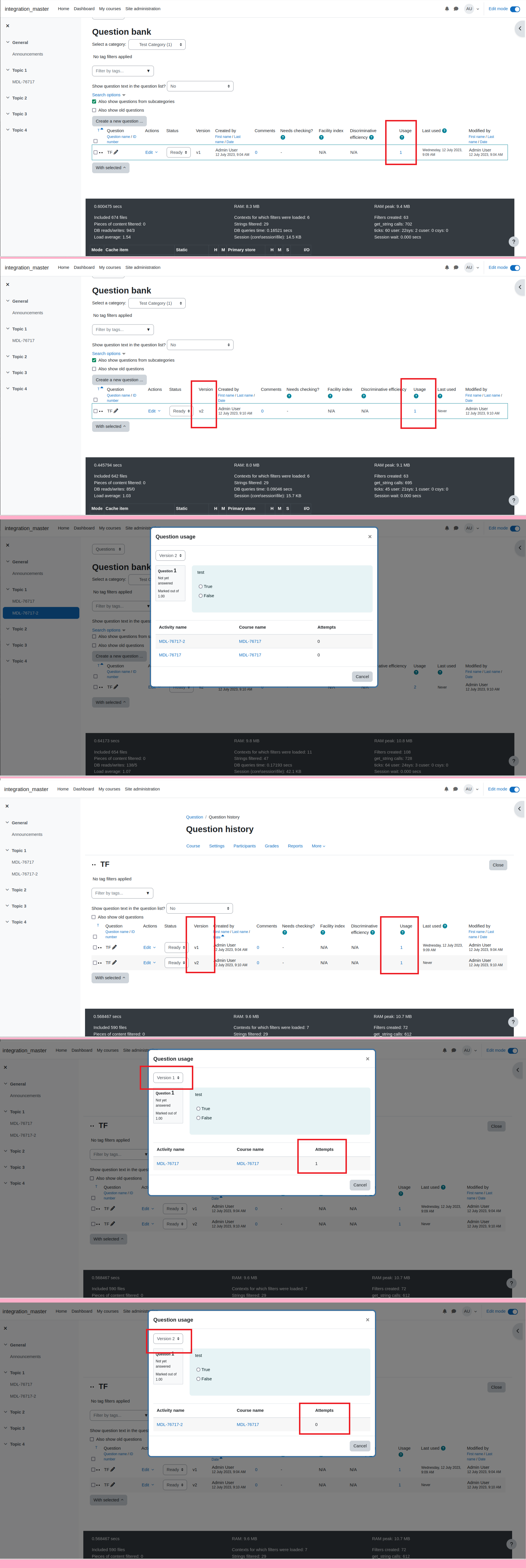Toggle Edit mode switch in second screenshot
The width and height of the screenshot is (526, 1568).
[515, 268]
